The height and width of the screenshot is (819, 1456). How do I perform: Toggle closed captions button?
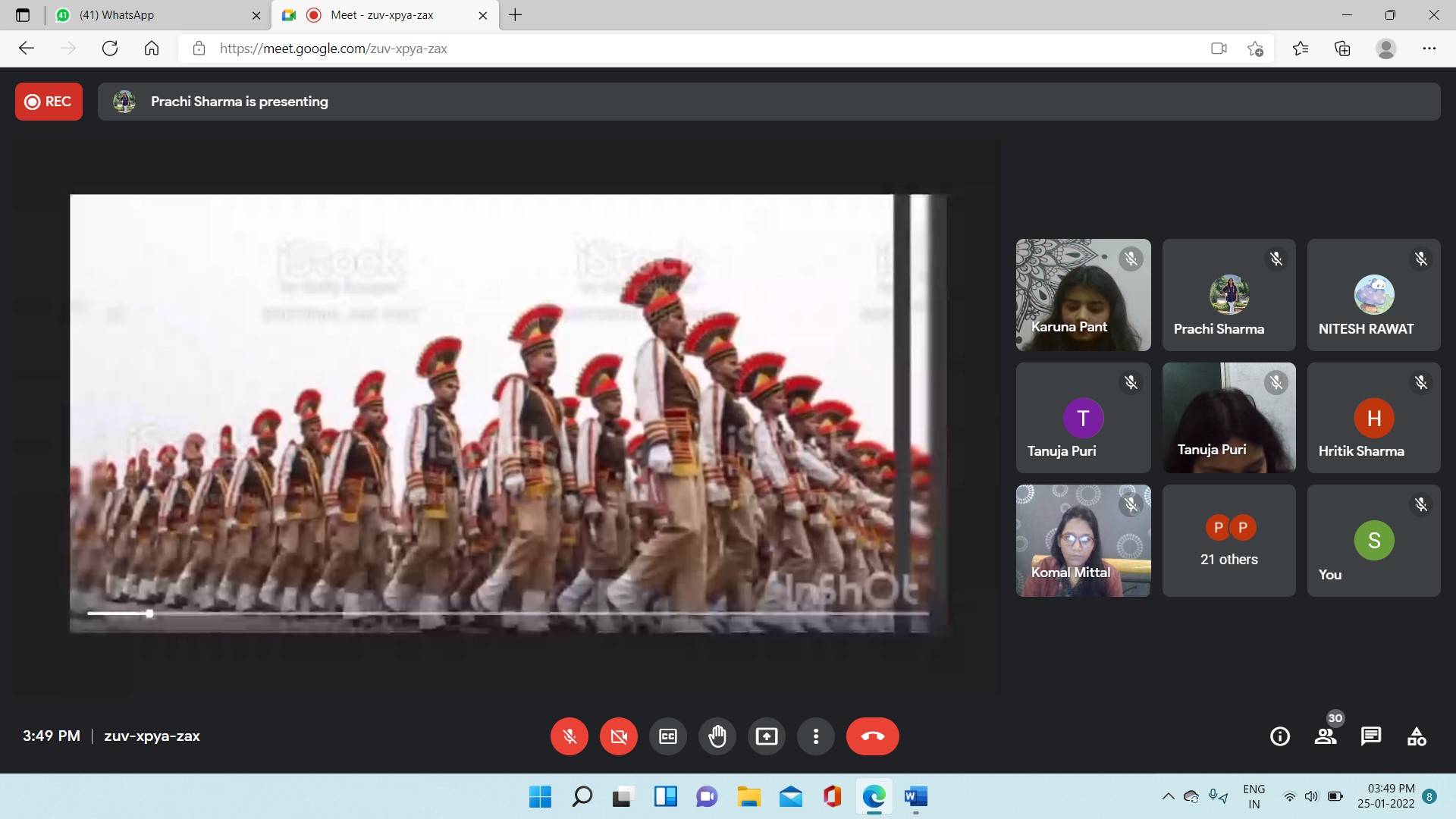668,736
